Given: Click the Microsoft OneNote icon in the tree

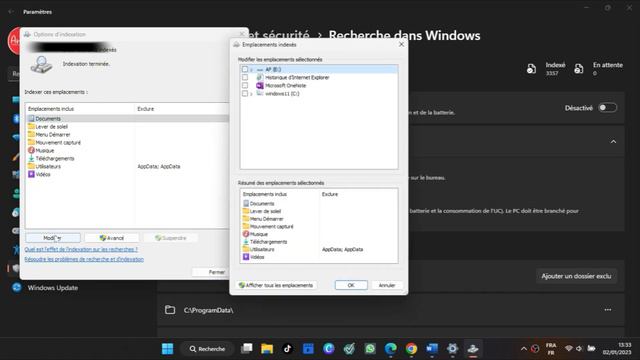Looking at the screenshot, I should (260, 85).
